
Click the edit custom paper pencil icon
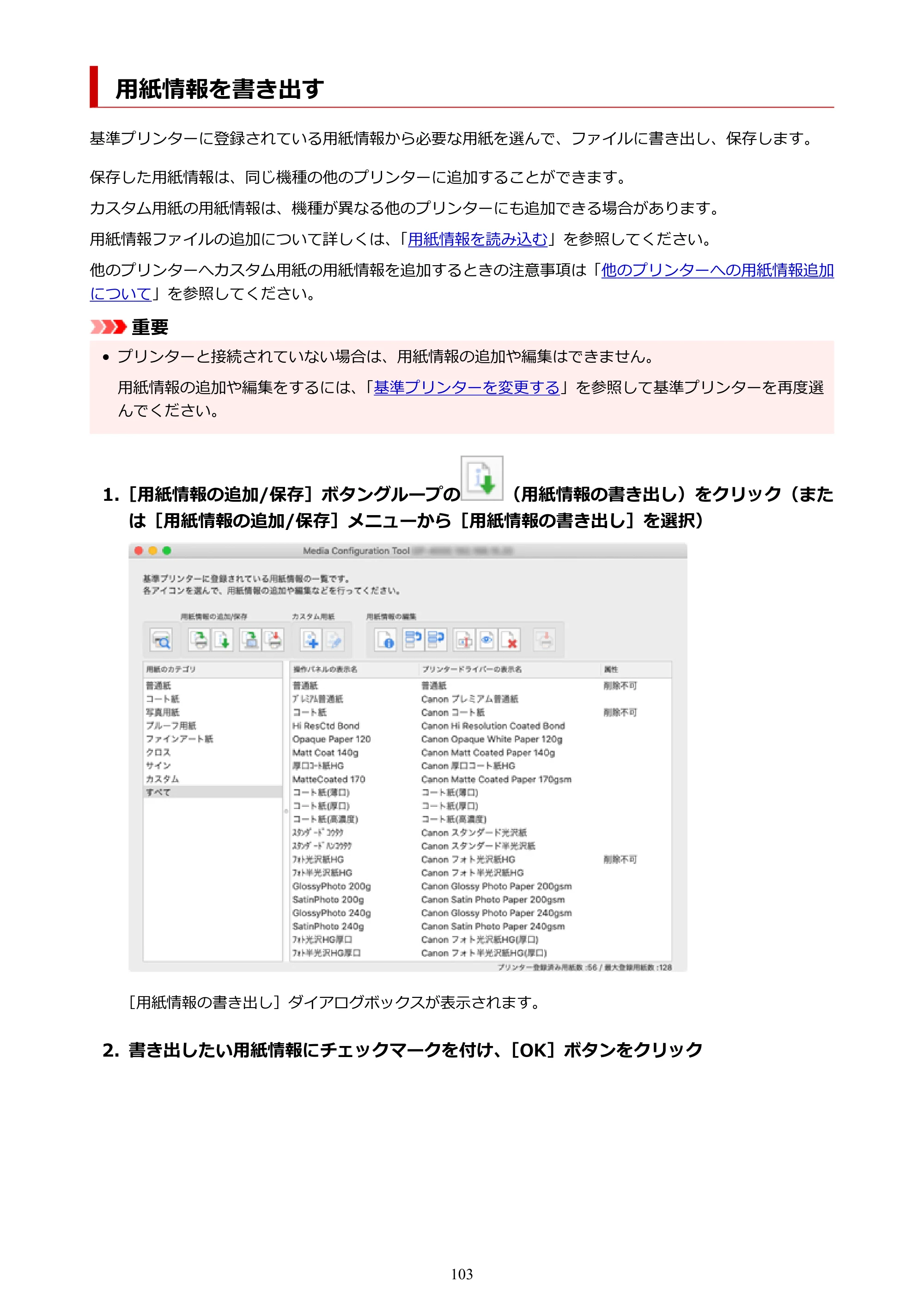tap(334, 640)
